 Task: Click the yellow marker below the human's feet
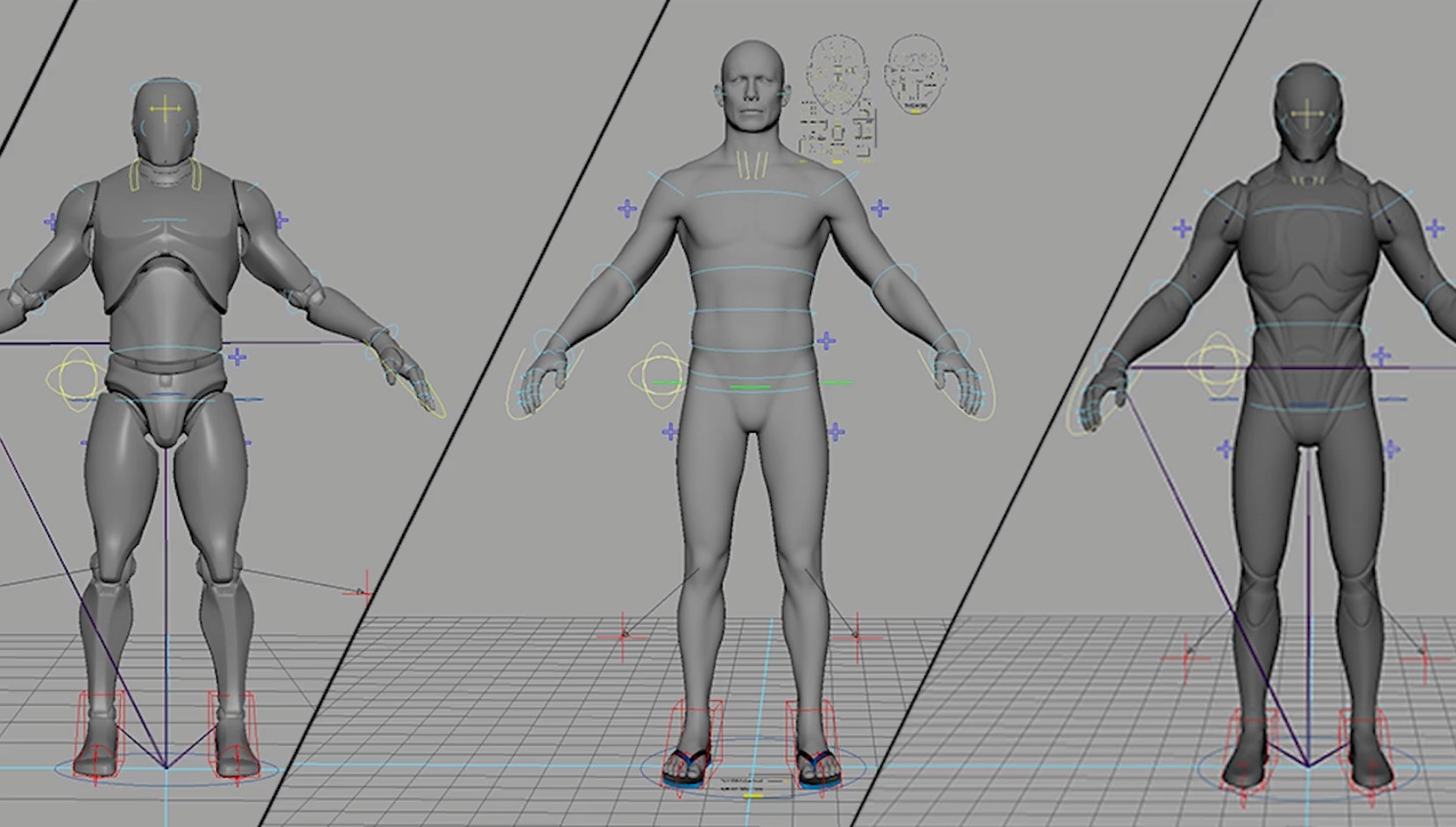click(753, 795)
